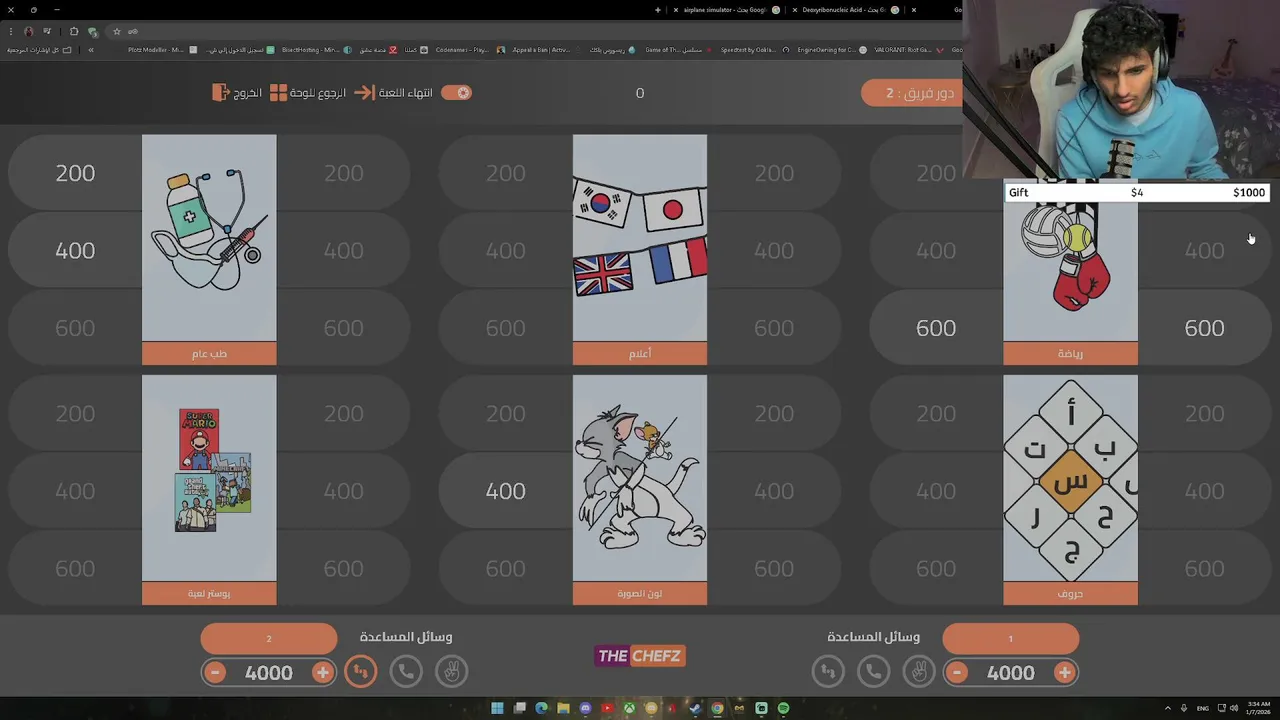Image resolution: width=1280 pixels, height=720 pixels.
Task: Open Google Chrome from the taskbar
Action: pyautogui.click(x=717, y=708)
